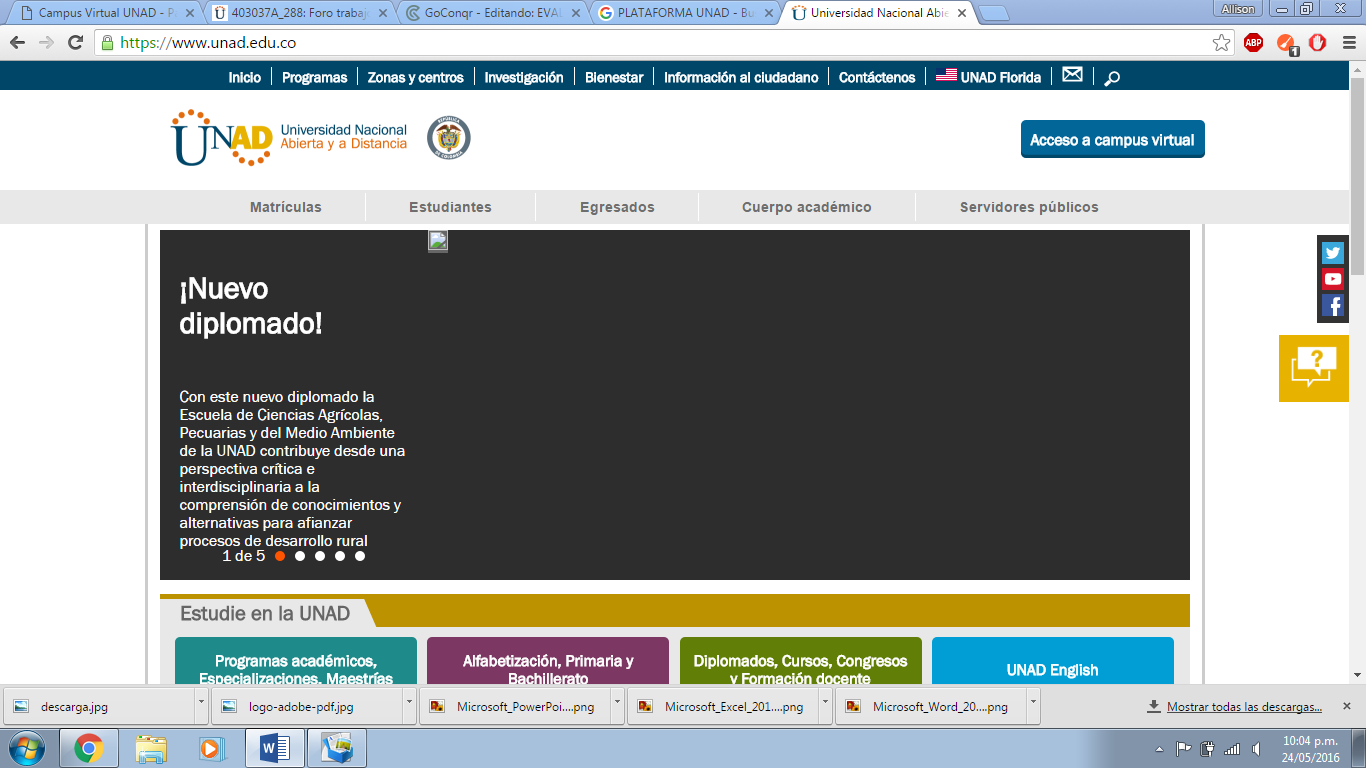Click the Colombian coat of arms emblem
This screenshot has width=1366, height=768.
448,137
